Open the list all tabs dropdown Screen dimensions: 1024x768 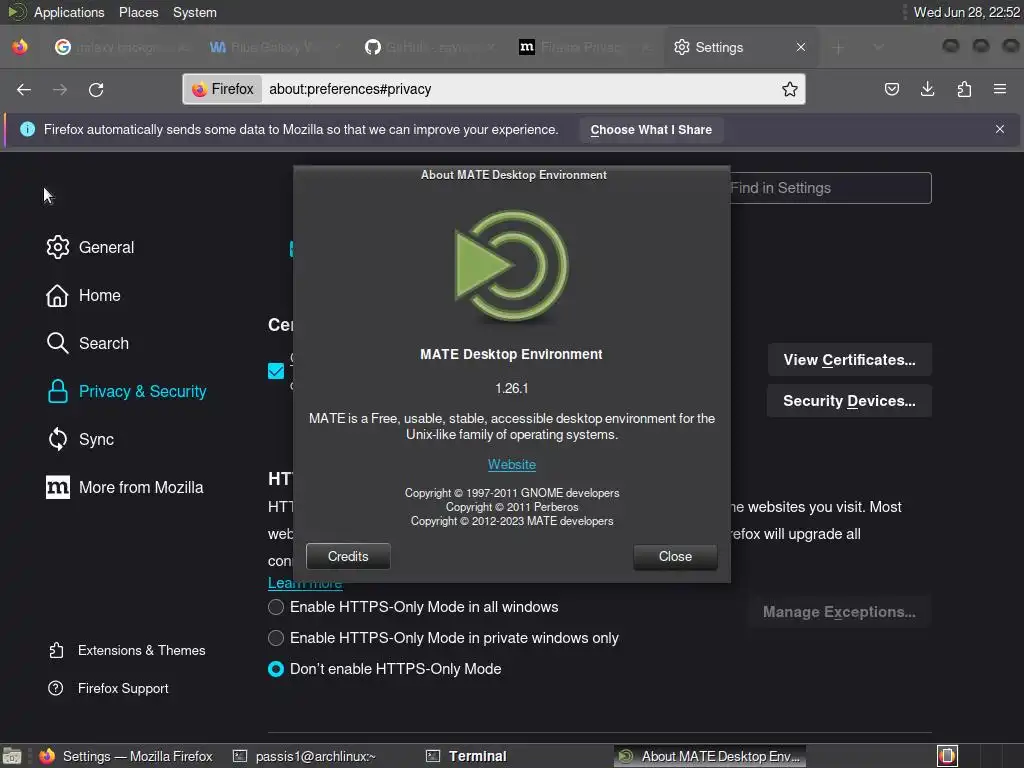pos(878,48)
